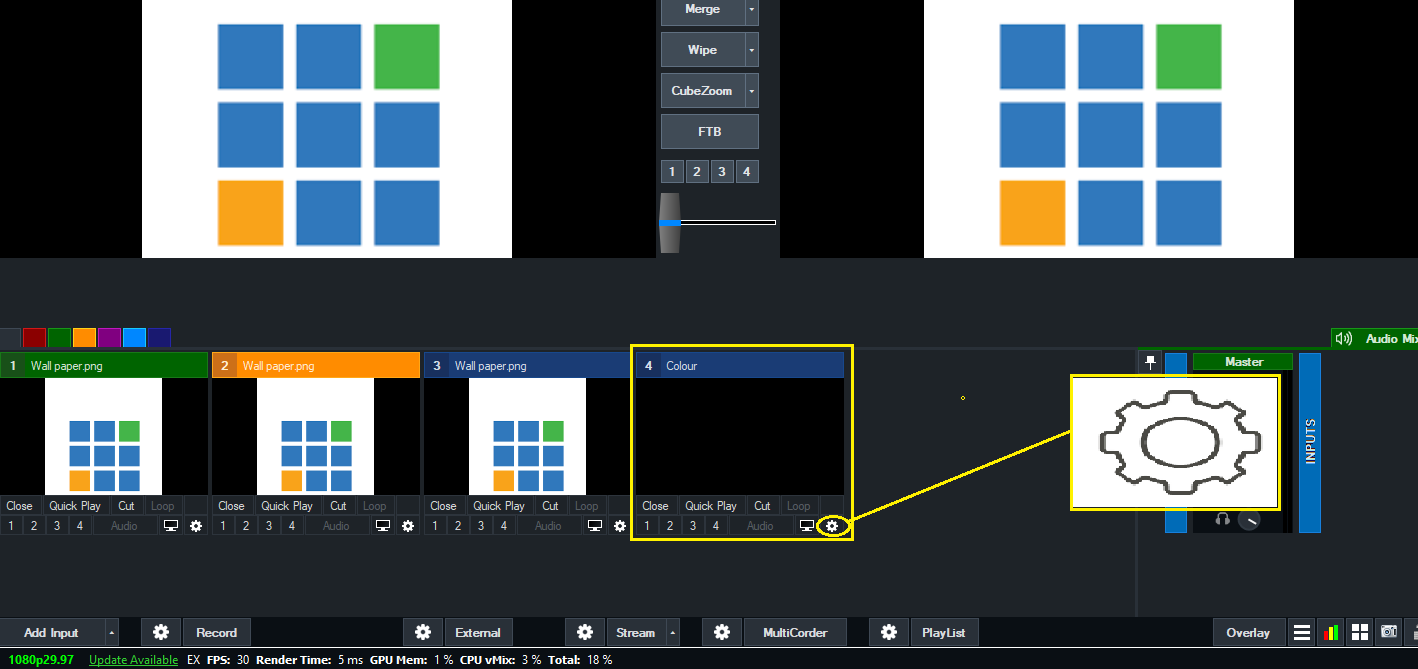Click MultiCorder button
The width and height of the screenshot is (1418, 669).
pyautogui.click(x=795, y=632)
